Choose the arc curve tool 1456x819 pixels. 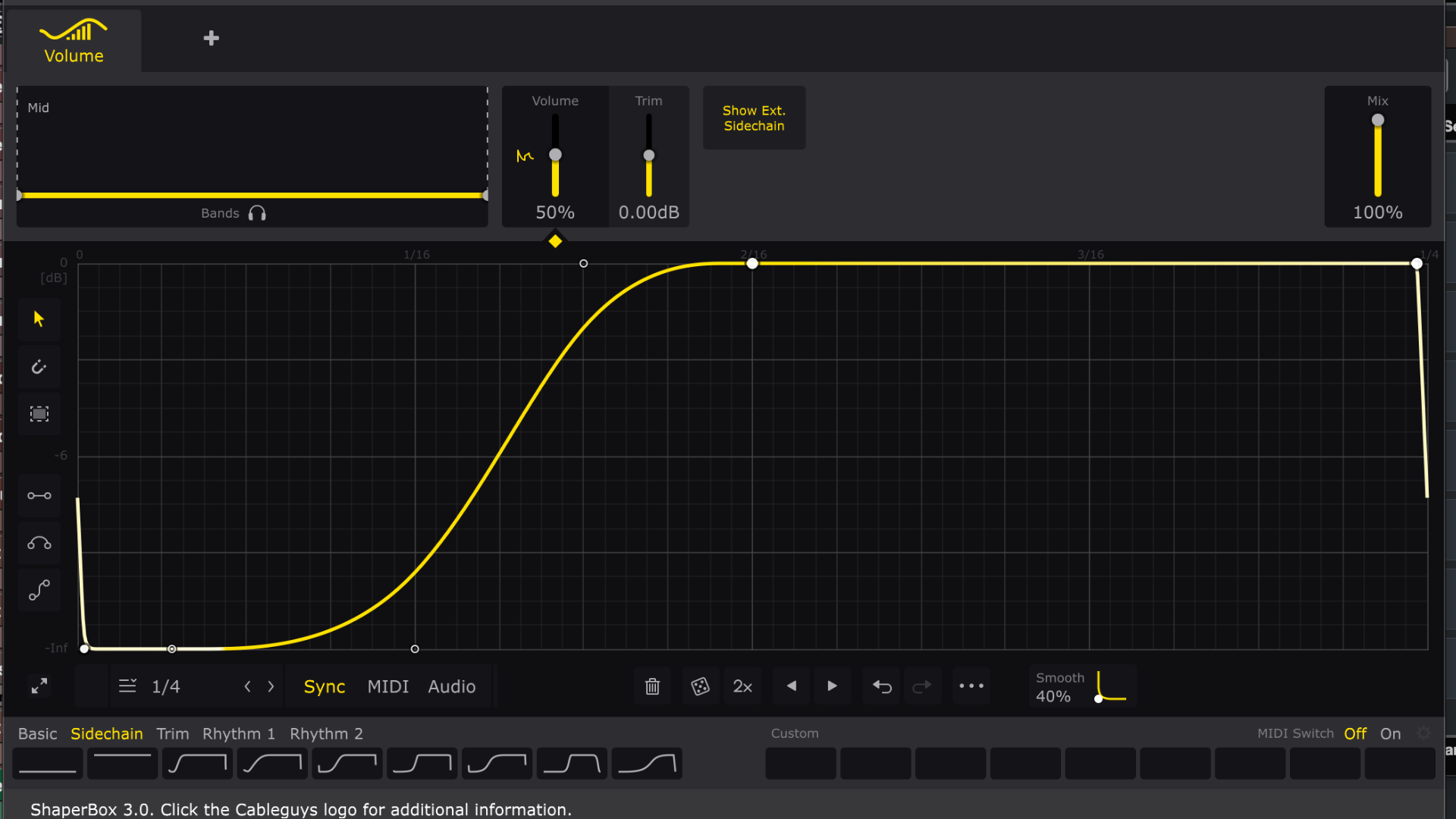[x=39, y=543]
